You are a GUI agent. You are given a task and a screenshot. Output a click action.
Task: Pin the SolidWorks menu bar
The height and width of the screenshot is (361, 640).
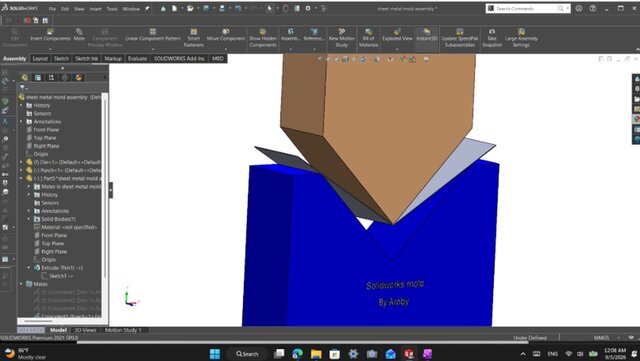coord(147,8)
